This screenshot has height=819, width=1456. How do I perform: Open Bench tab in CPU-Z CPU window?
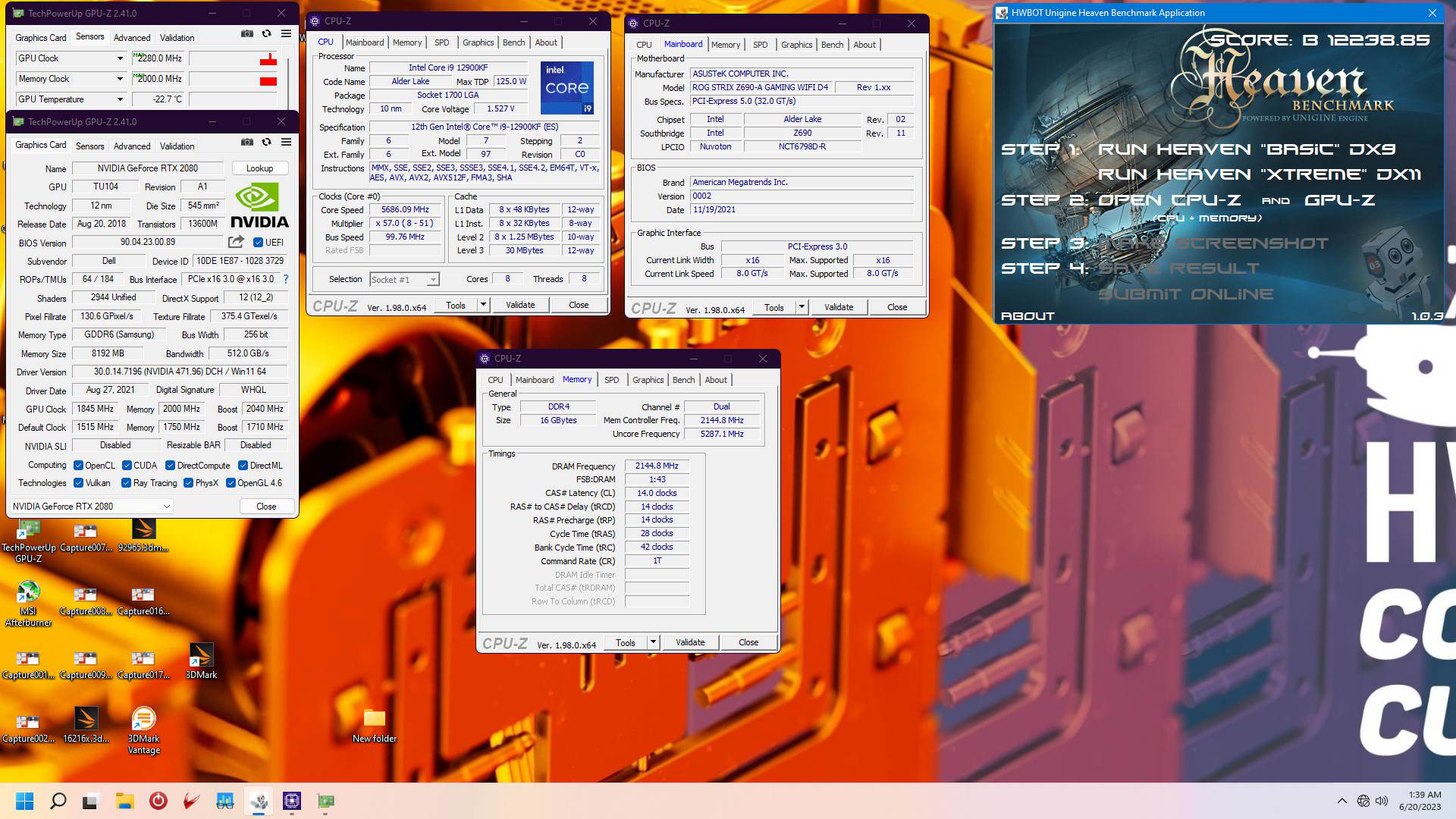pyautogui.click(x=513, y=42)
